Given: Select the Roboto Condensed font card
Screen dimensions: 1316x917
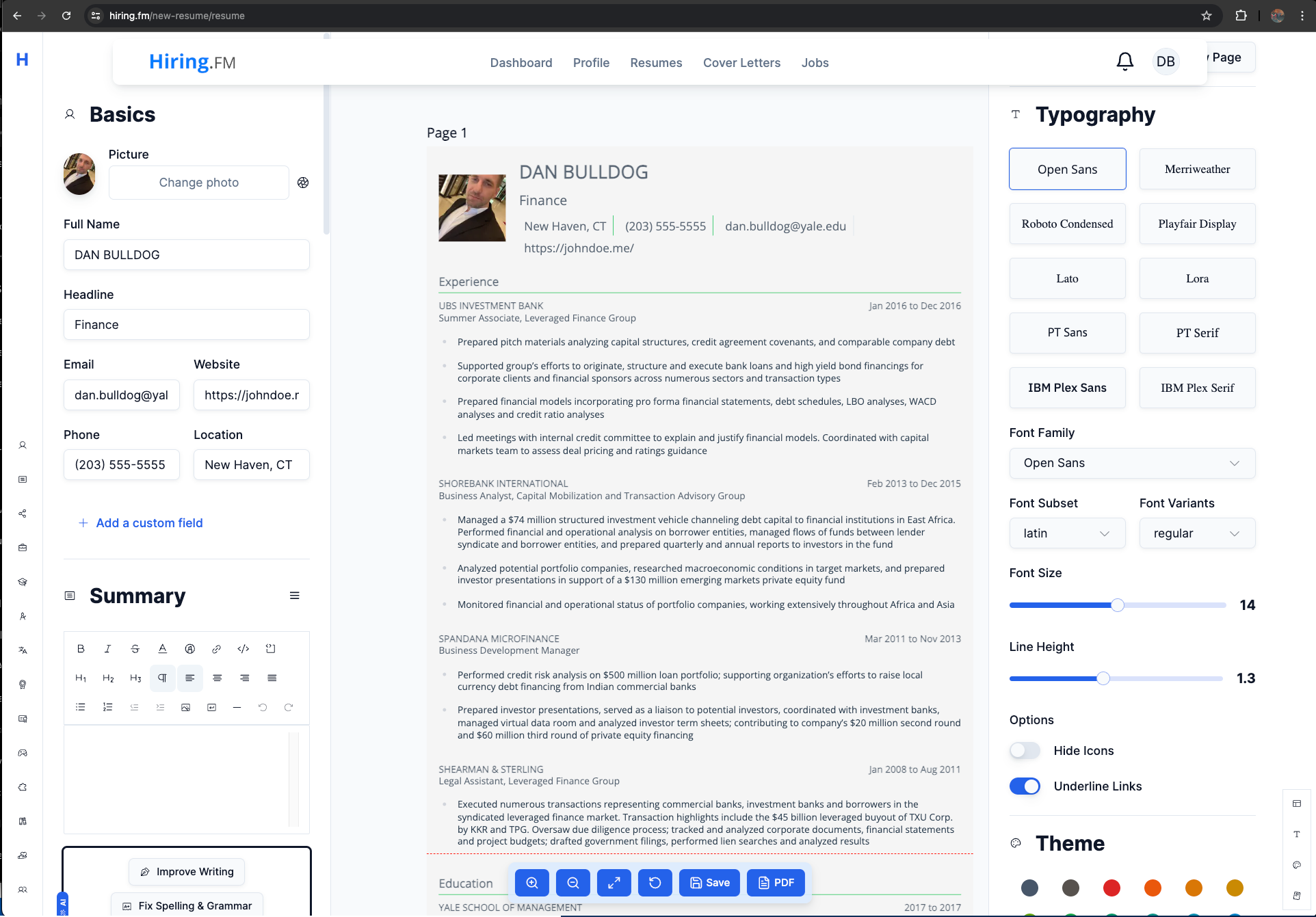Looking at the screenshot, I should click(1067, 224).
